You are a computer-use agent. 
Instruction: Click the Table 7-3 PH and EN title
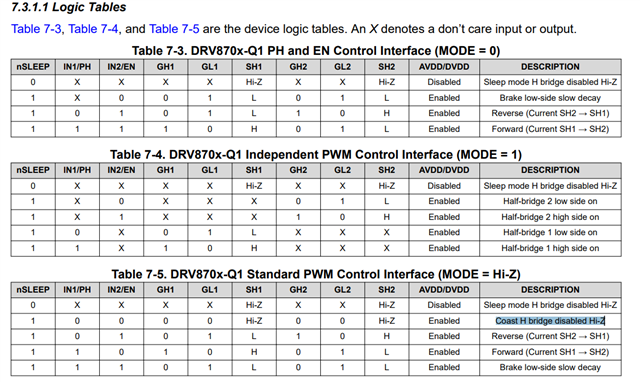(316, 51)
